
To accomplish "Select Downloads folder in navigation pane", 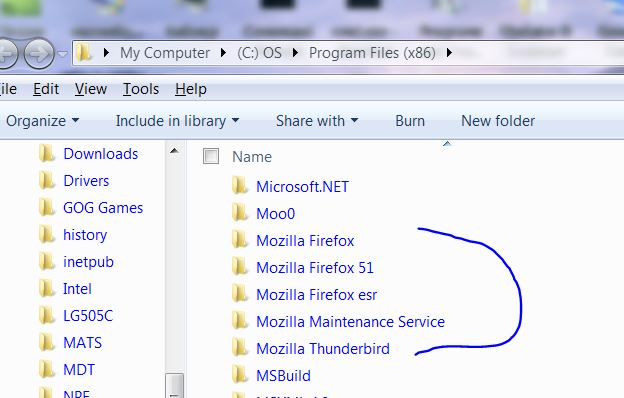I will (101, 154).
